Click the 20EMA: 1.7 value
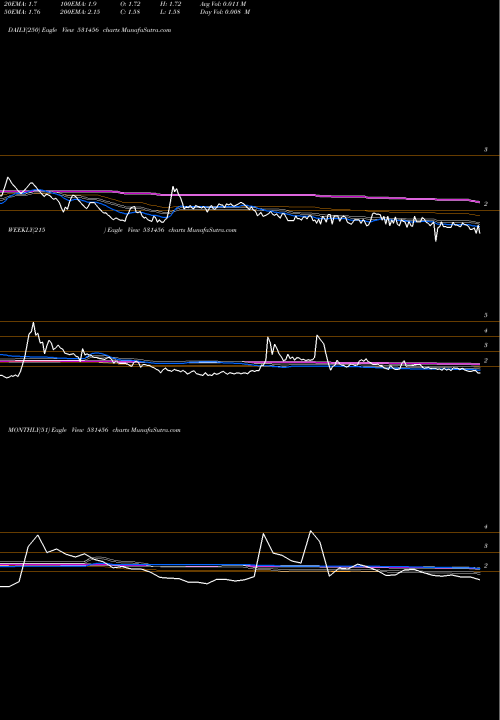The image size is (500, 720). pos(23,4)
